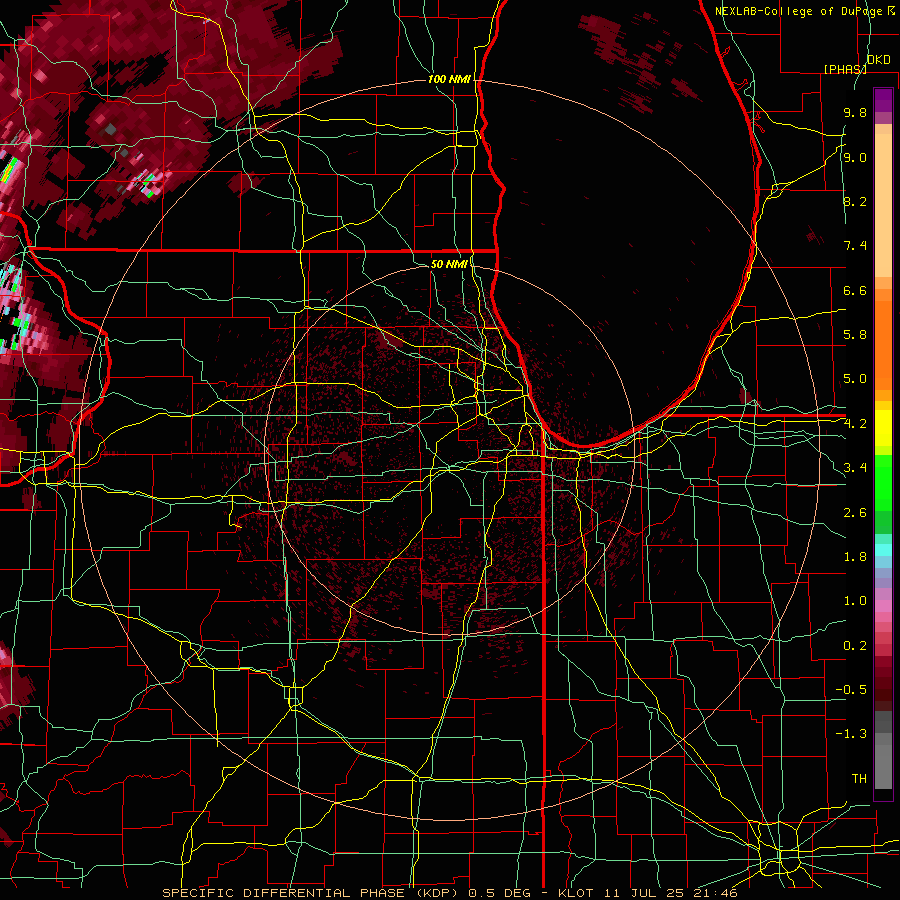Viewport: 900px width, 900px height.
Task: Click the 9.0 legend value
Action: [x=855, y=157]
